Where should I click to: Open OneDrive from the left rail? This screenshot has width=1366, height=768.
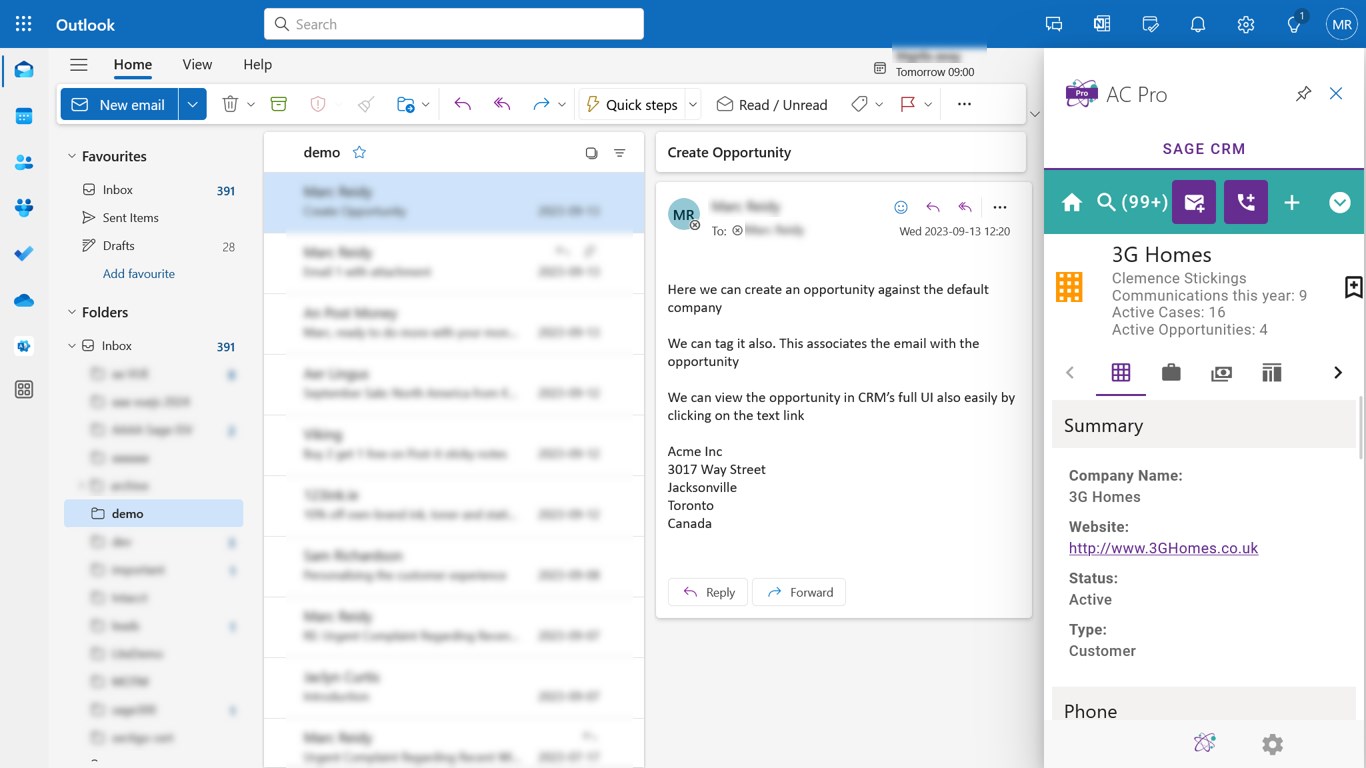[x=24, y=300]
